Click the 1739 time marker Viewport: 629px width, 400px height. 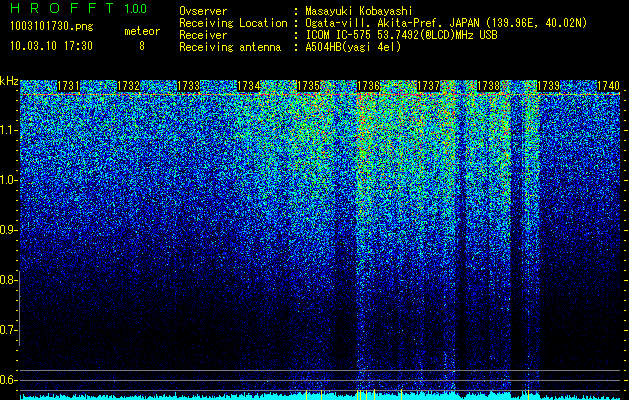point(548,86)
